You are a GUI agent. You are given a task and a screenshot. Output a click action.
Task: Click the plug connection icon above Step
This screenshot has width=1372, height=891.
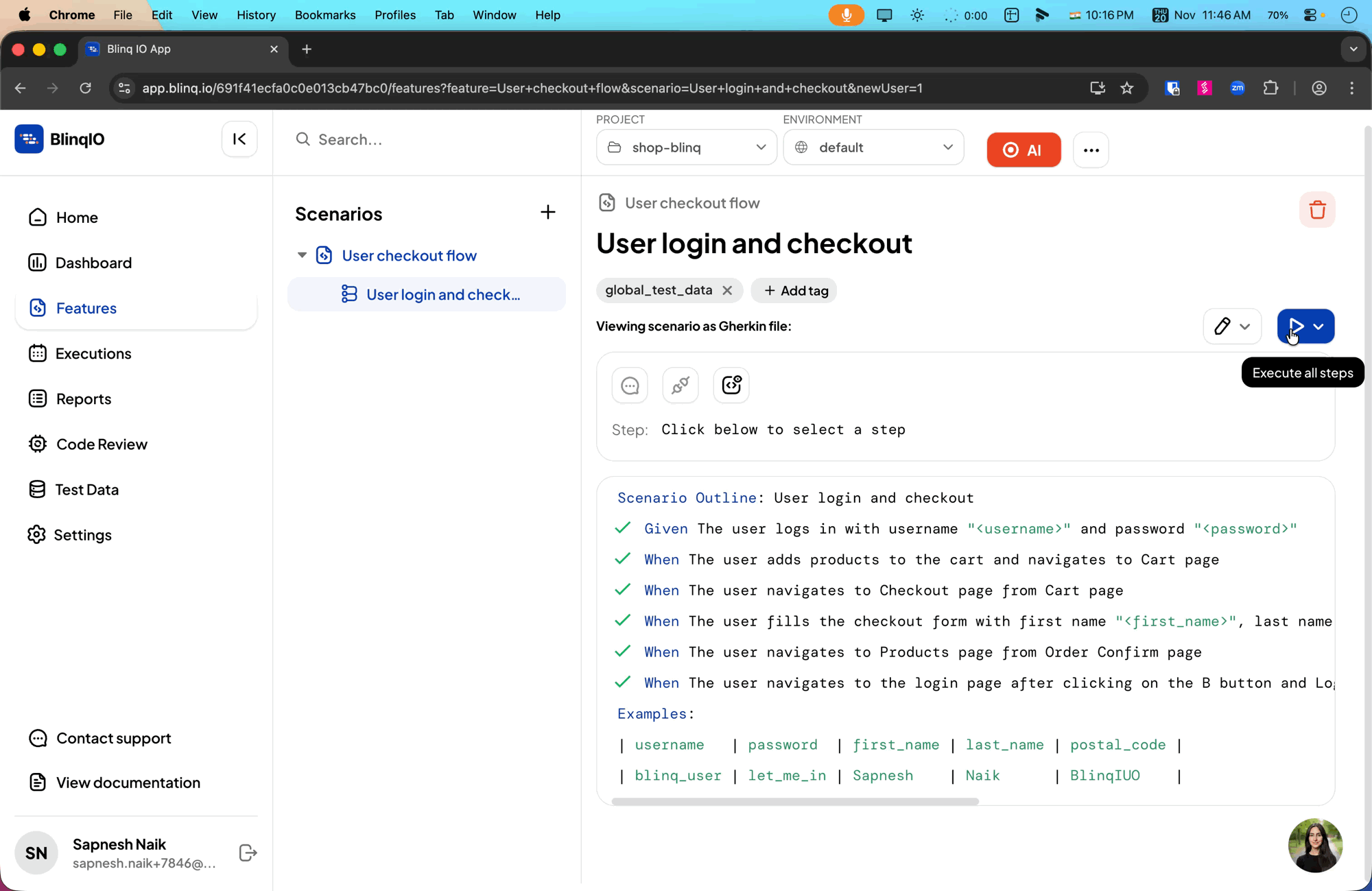[680, 385]
